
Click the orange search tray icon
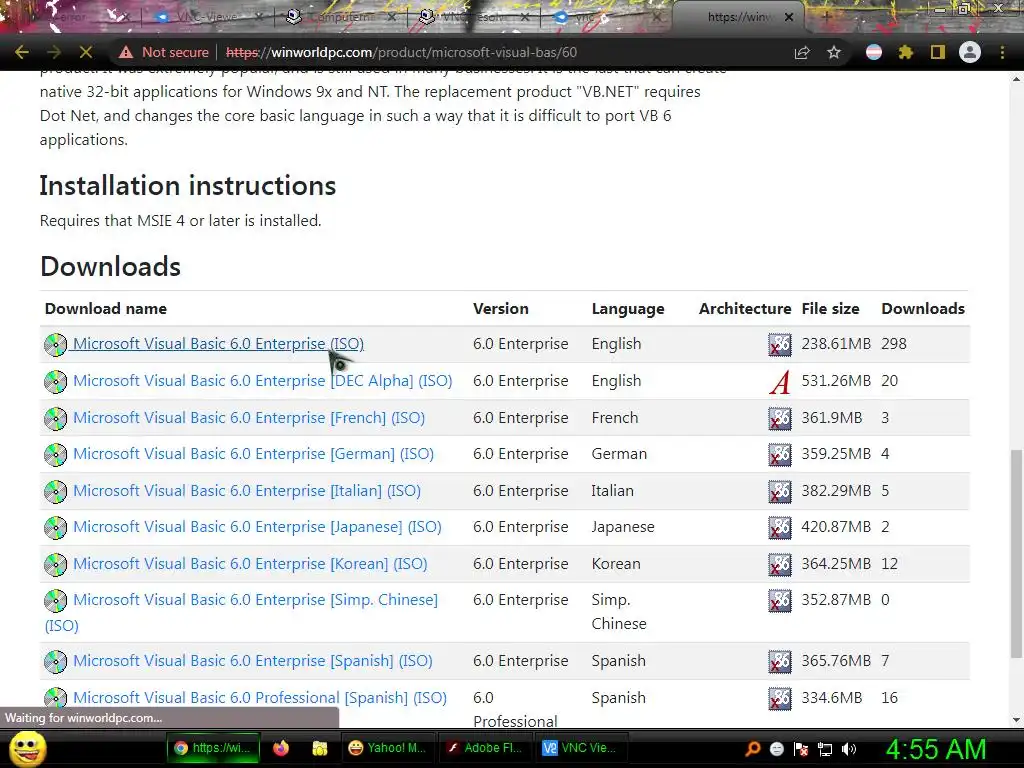pyautogui.click(x=753, y=748)
